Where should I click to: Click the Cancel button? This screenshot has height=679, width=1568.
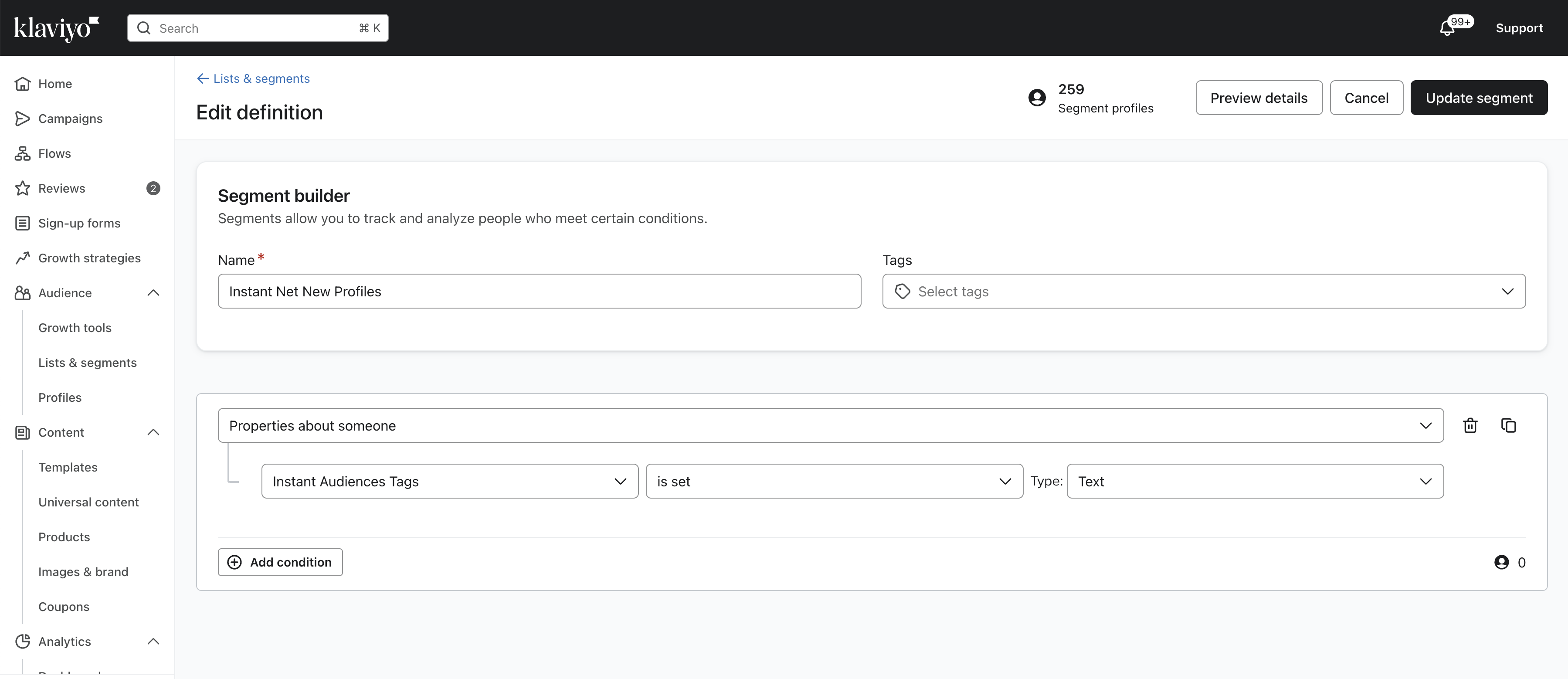(x=1366, y=98)
